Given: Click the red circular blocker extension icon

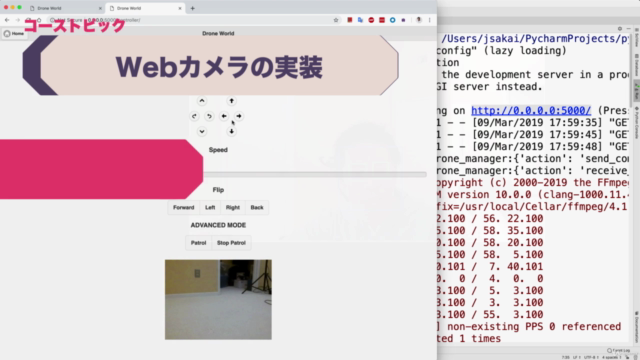Looking at the screenshot, I should coord(371,20).
